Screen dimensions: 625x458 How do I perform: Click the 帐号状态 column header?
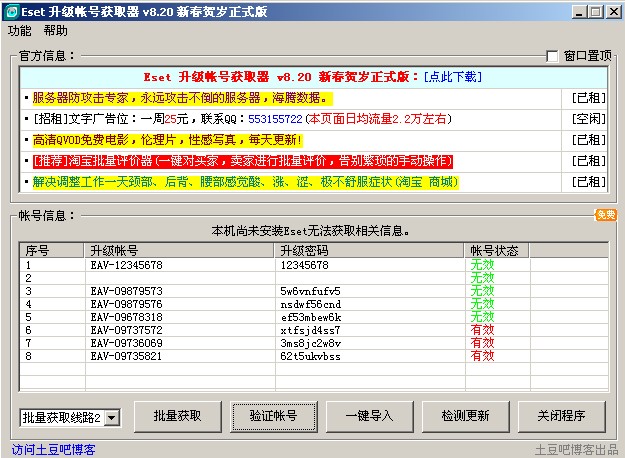tap(493, 250)
